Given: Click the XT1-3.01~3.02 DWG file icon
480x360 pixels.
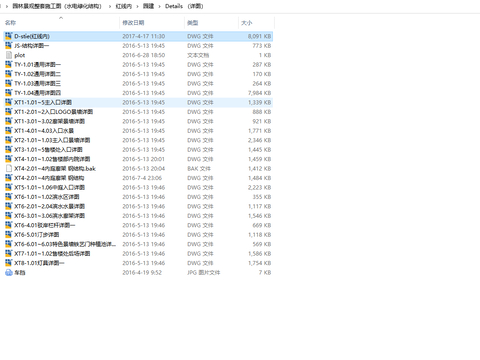Looking at the screenshot, I should click(x=9, y=121).
